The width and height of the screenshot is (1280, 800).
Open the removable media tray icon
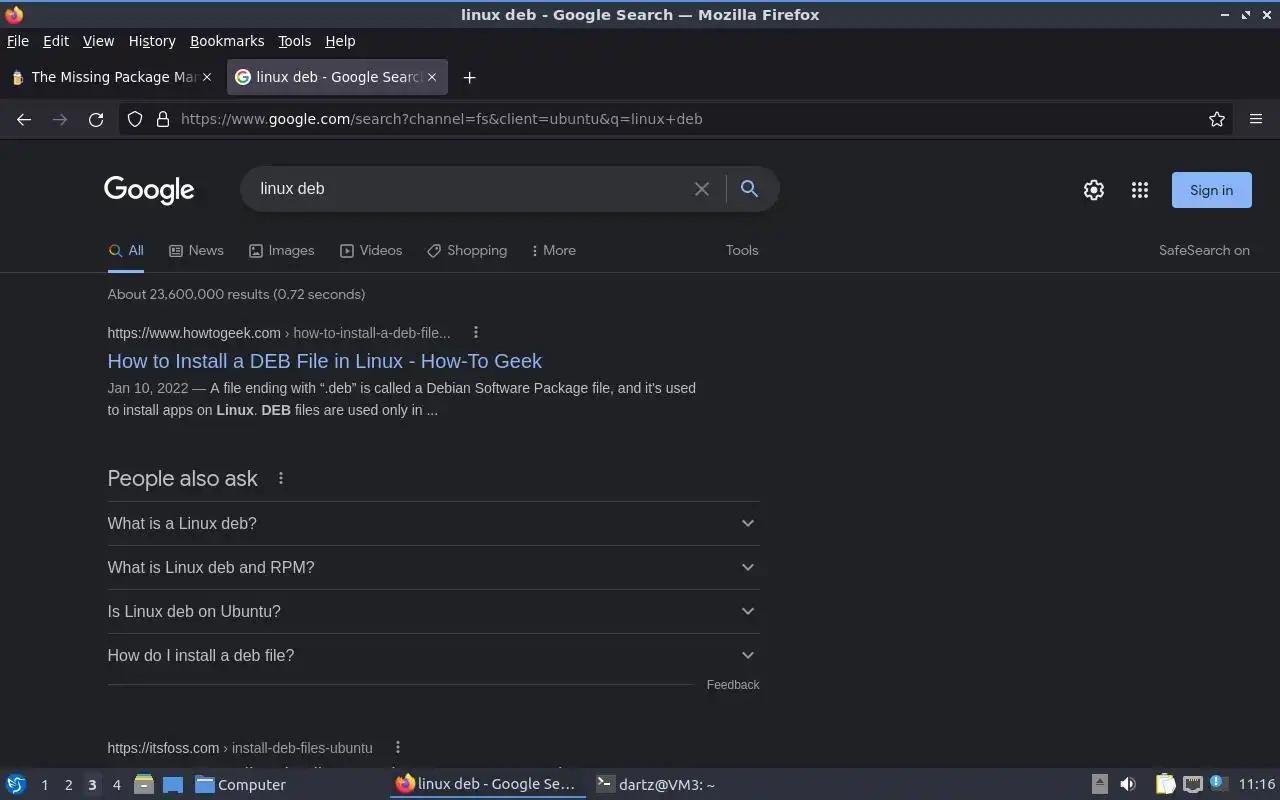click(x=1099, y=784)
